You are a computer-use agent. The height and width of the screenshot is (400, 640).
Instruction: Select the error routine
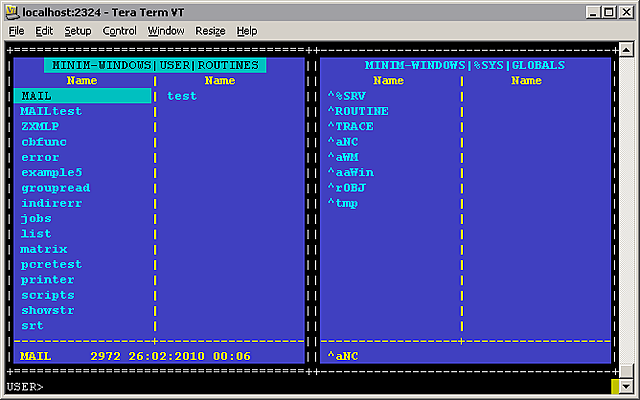click(x=40, y=157)
